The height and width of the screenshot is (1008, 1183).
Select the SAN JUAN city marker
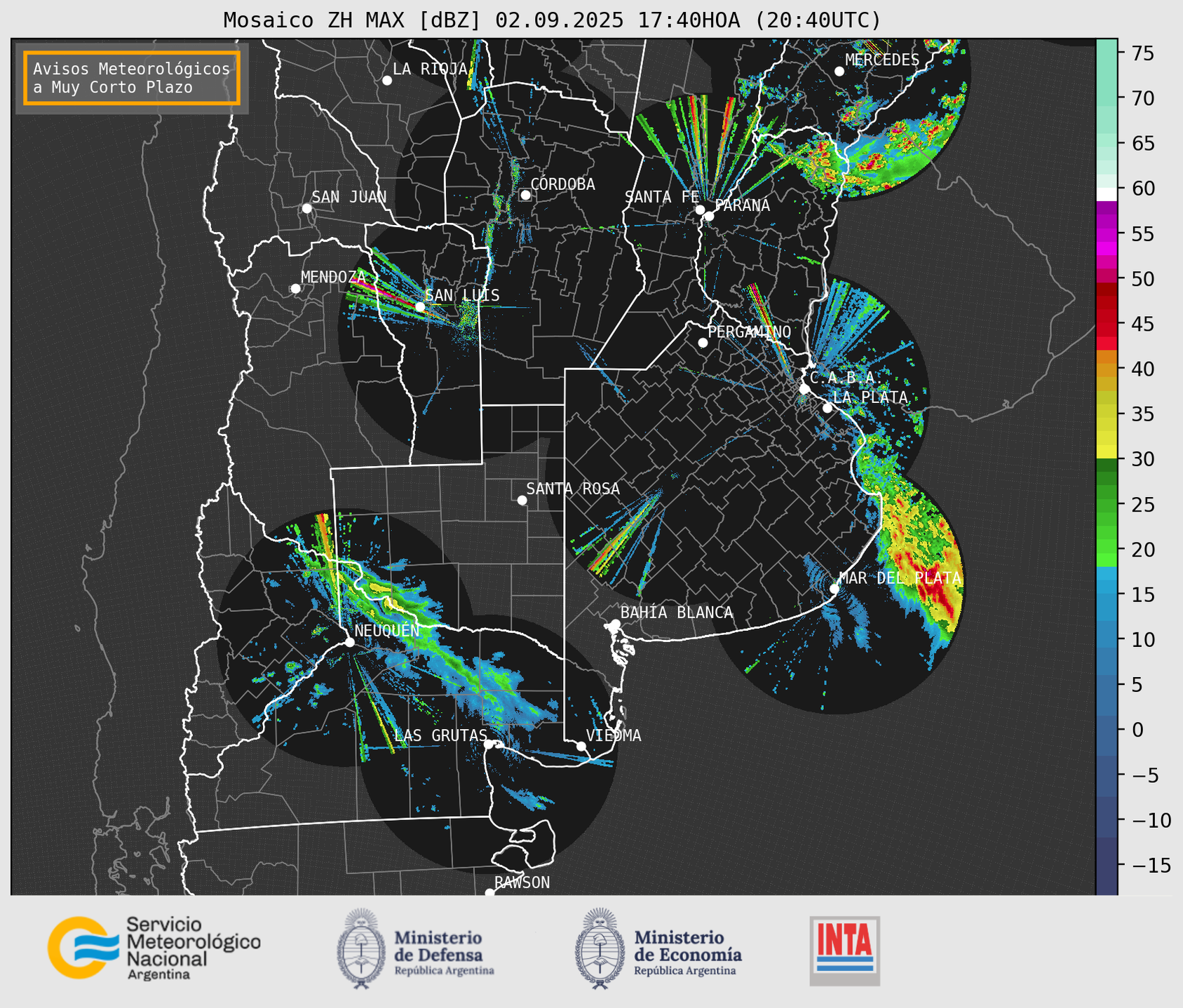[x=307, y=208]
